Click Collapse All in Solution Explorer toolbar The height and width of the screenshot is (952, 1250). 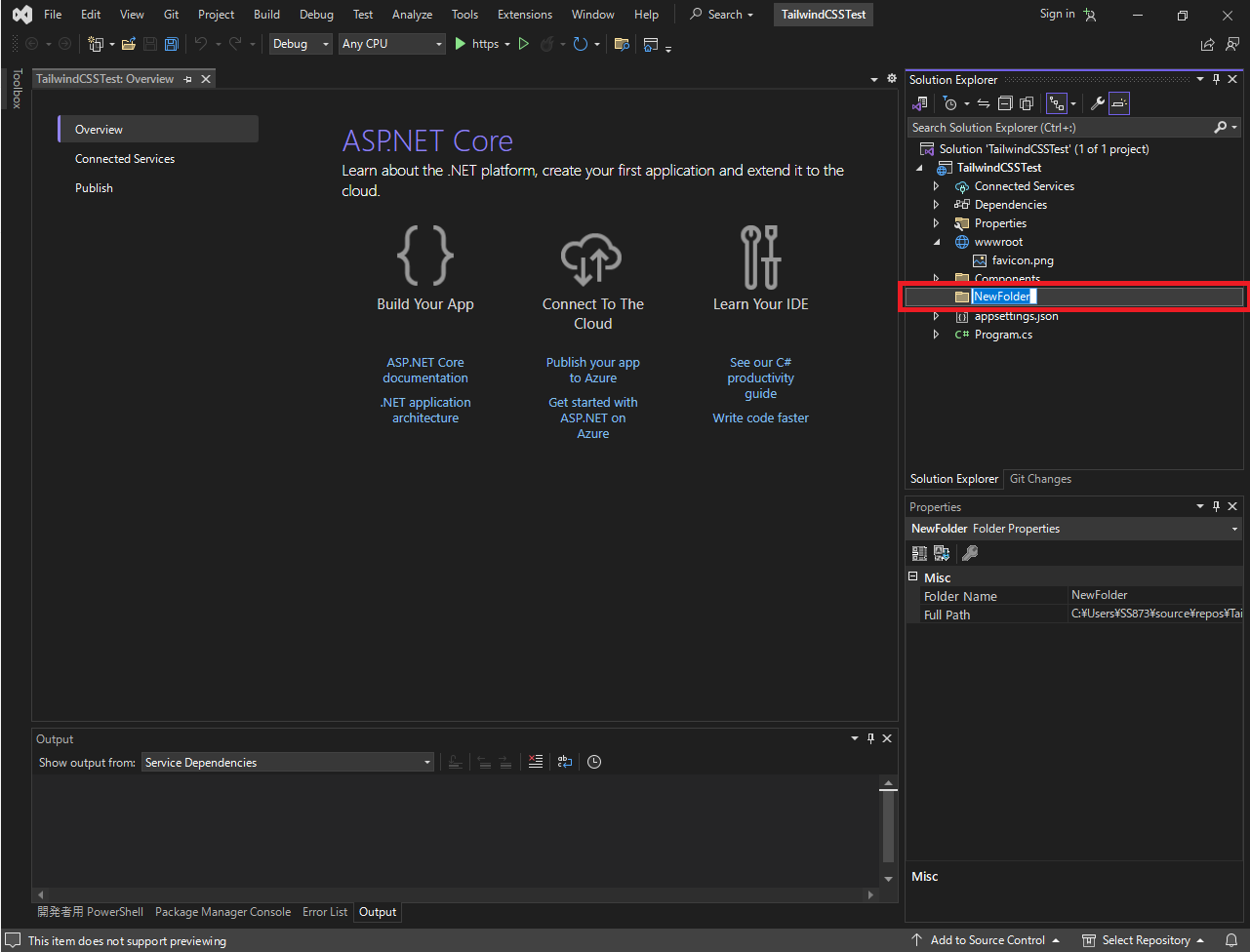(1005, 103)
